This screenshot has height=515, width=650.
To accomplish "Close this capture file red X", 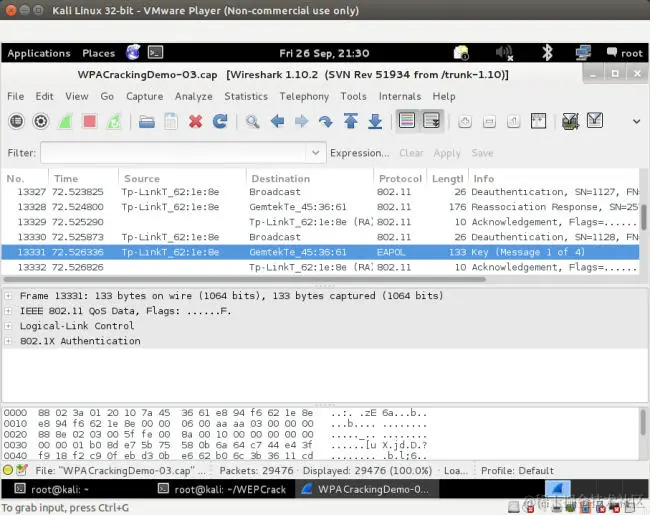I will pos(195,121).
